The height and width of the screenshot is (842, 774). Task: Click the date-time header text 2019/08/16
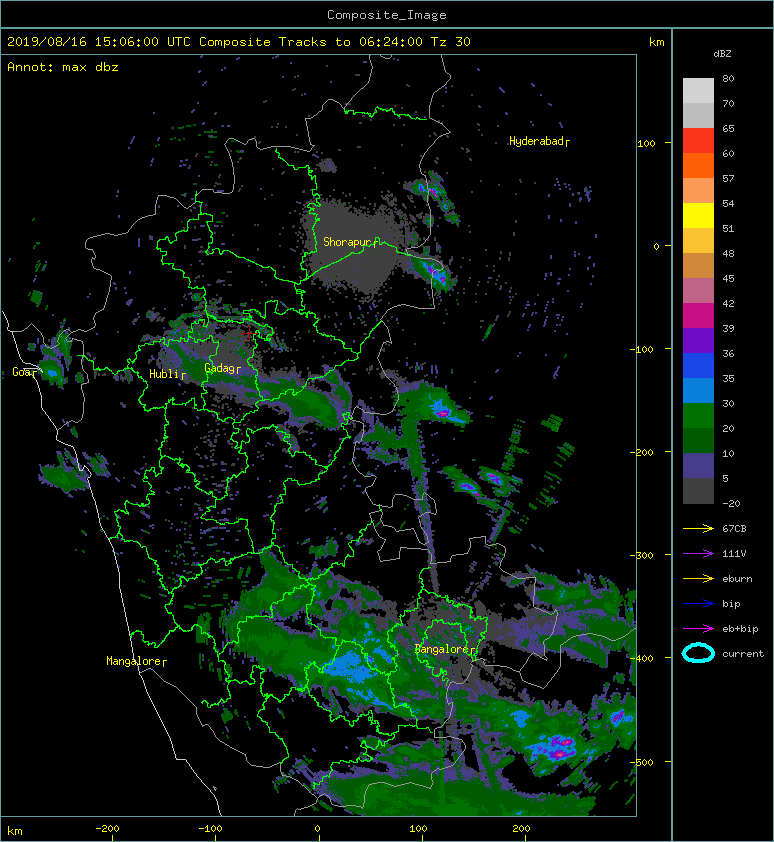coord(46,42)
